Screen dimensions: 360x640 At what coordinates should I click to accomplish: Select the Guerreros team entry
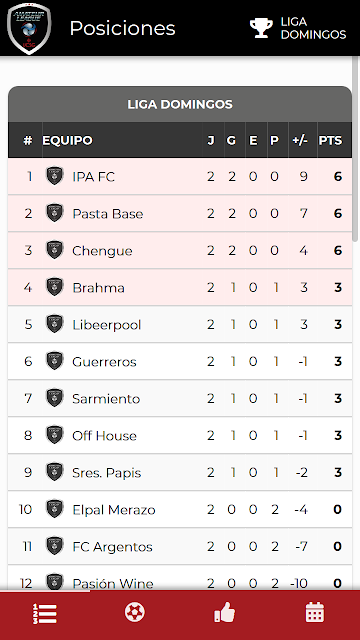point(180,361)
